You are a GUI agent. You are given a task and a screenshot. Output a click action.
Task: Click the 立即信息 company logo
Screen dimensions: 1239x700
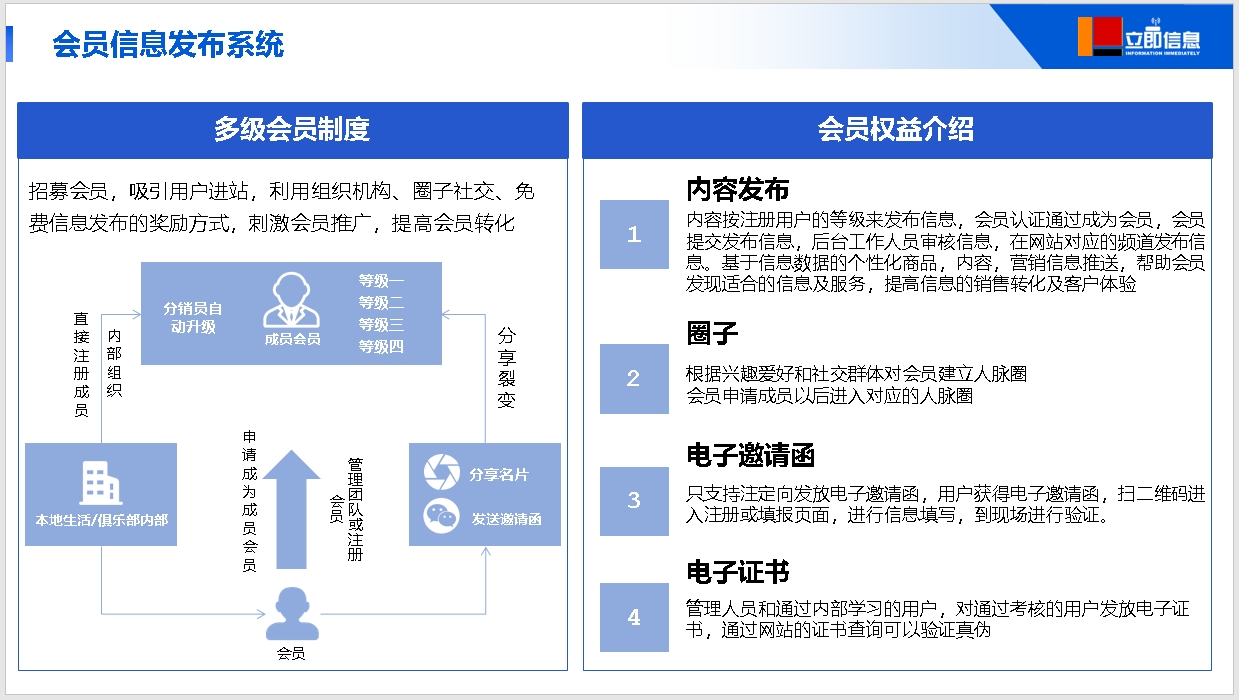pyautogui.click(x=1139, y=37)
